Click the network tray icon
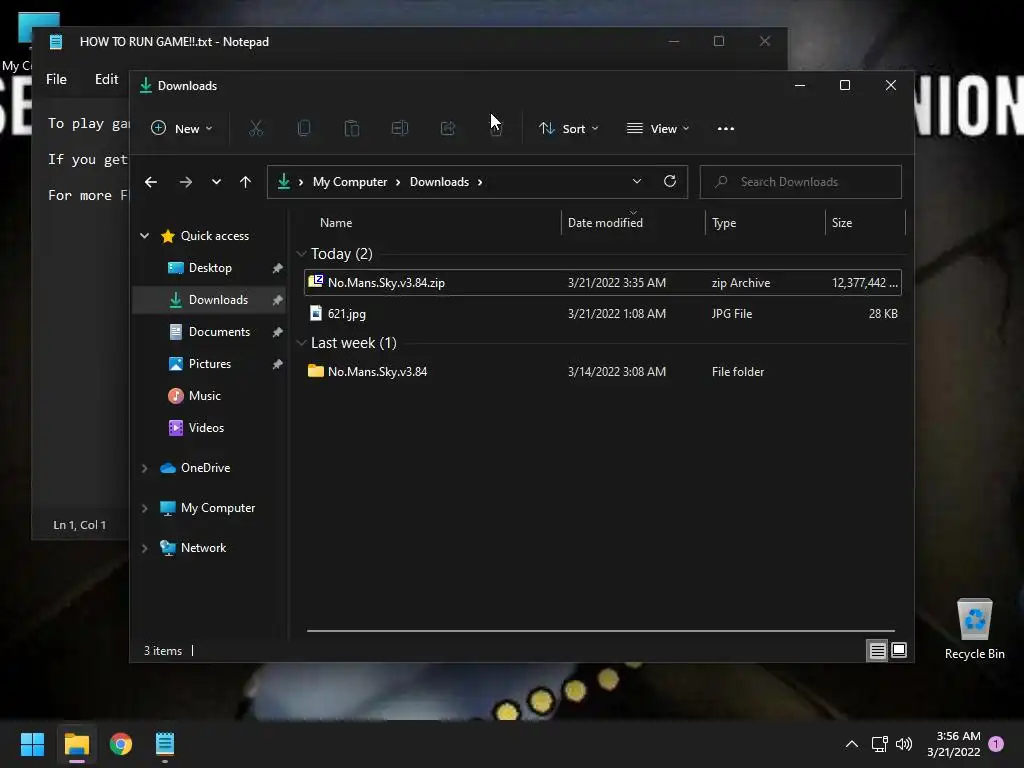 (x=879, y=743)
